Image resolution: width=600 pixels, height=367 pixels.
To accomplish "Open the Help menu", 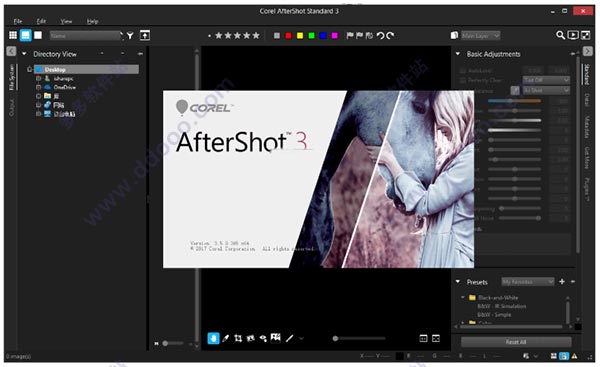I will tap(92, 21).
